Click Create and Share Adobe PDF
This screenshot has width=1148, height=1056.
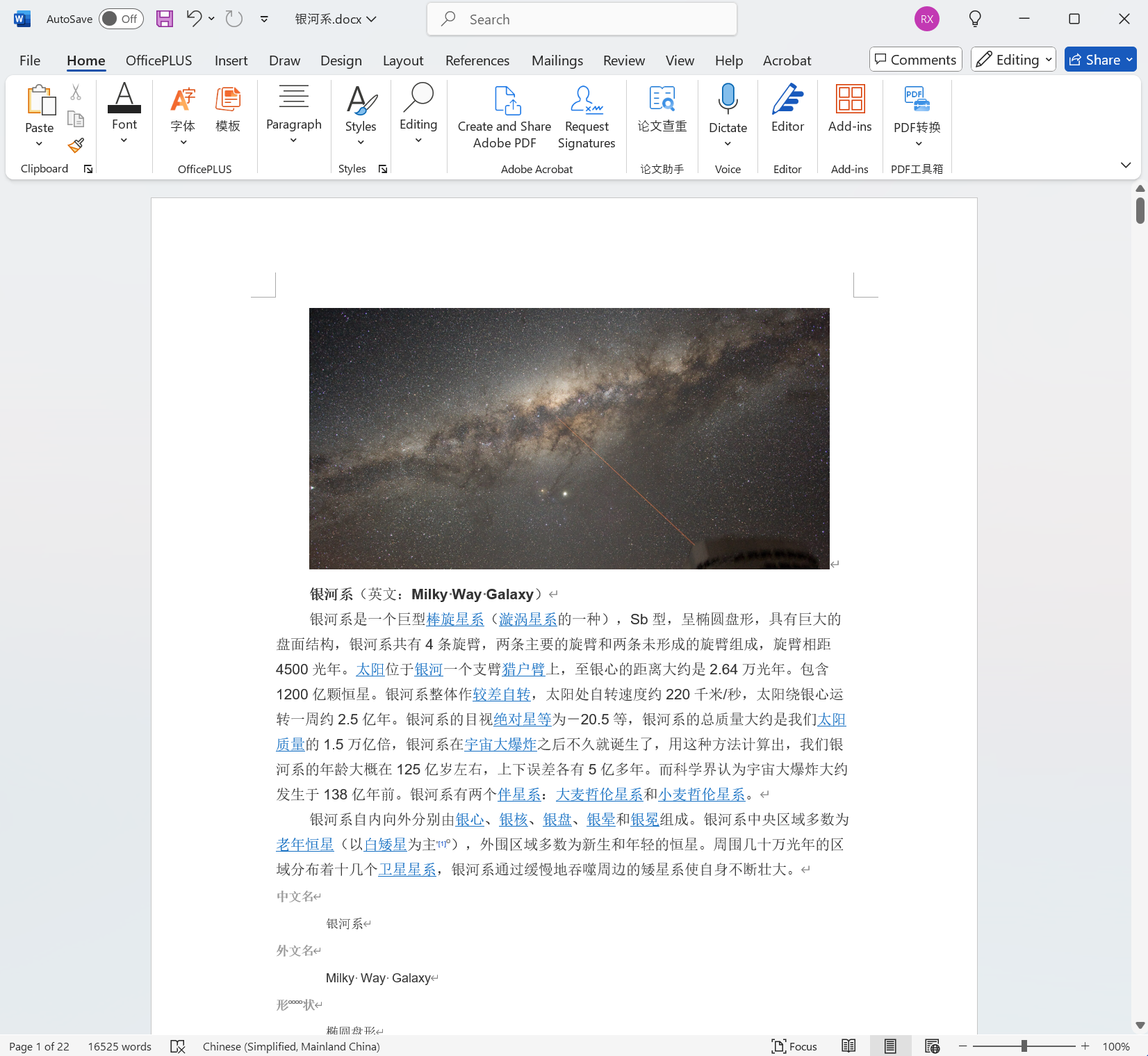click(x=503, y=115)
